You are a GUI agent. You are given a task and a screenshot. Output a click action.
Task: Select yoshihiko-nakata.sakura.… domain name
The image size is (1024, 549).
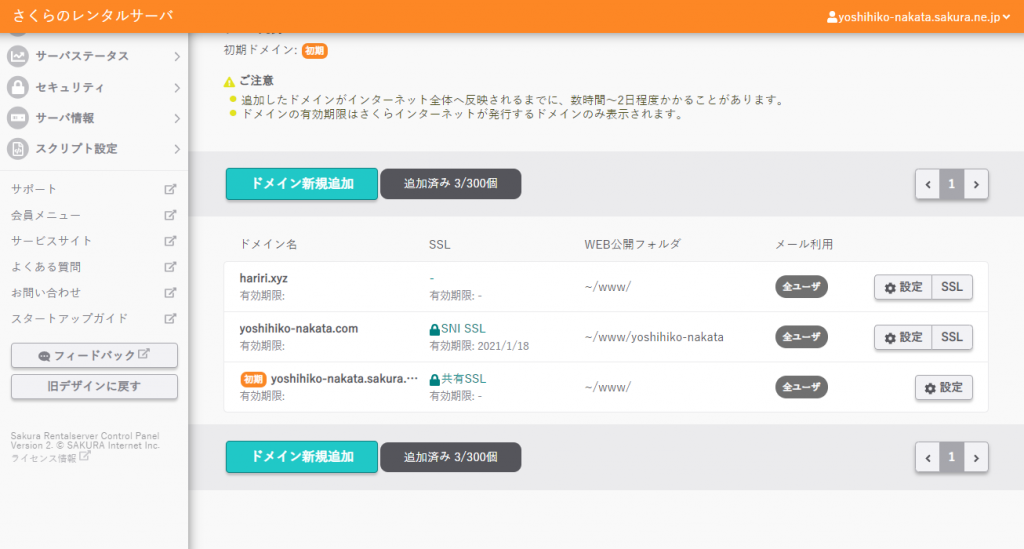(x=344, y=379)
